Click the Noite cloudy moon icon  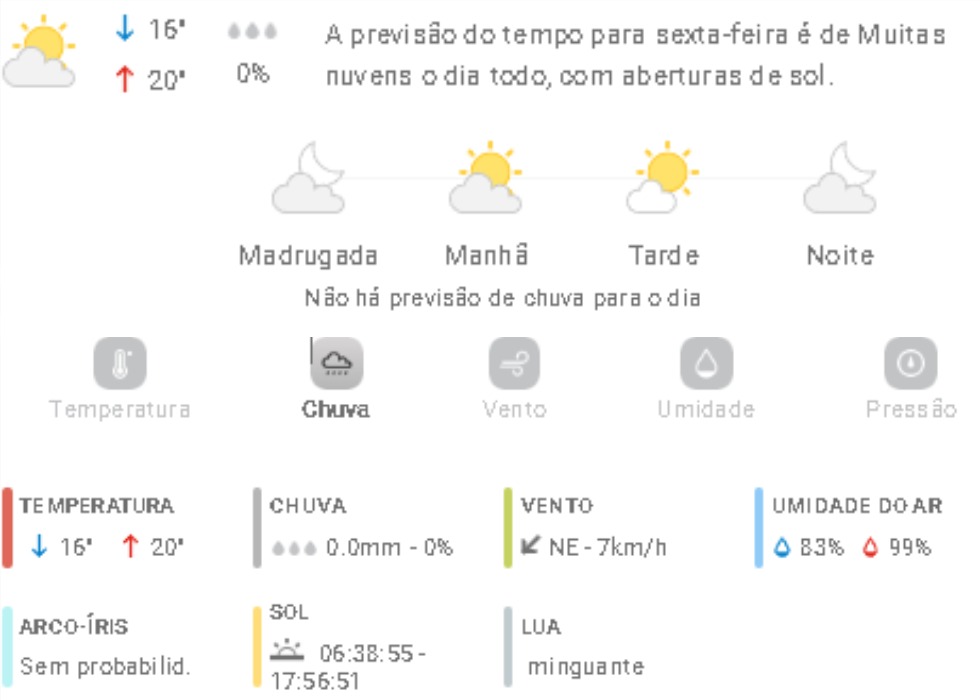[x=840, y=179]
